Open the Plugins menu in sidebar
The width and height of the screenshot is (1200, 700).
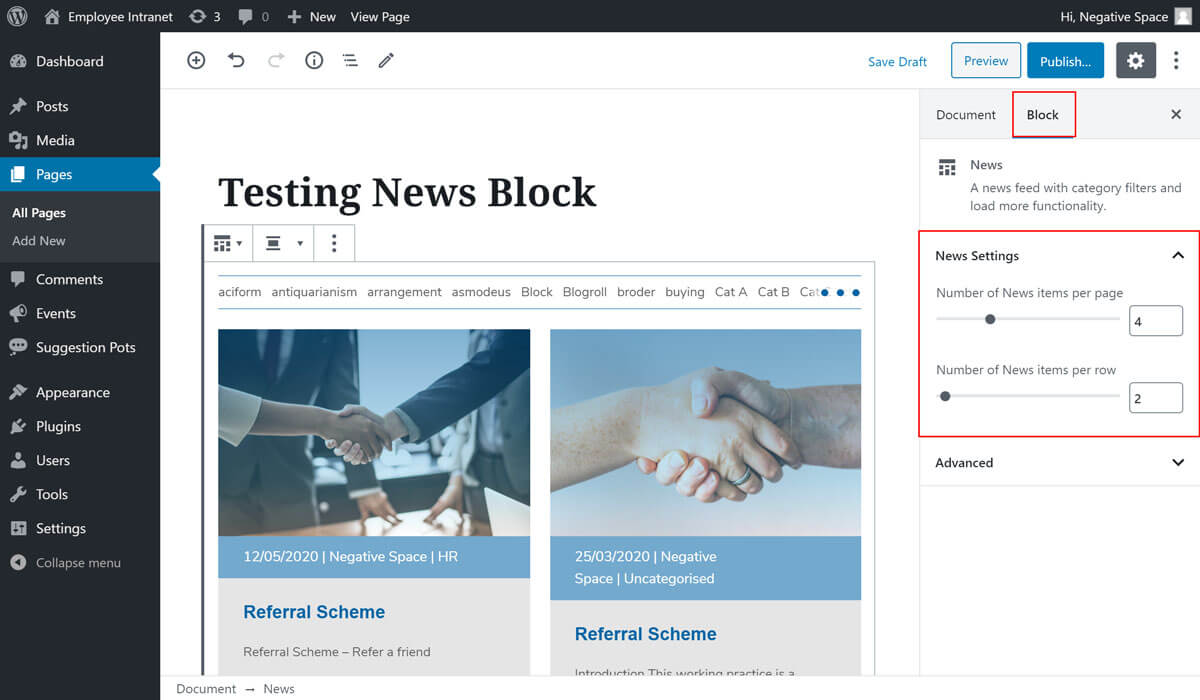(58, 426)
